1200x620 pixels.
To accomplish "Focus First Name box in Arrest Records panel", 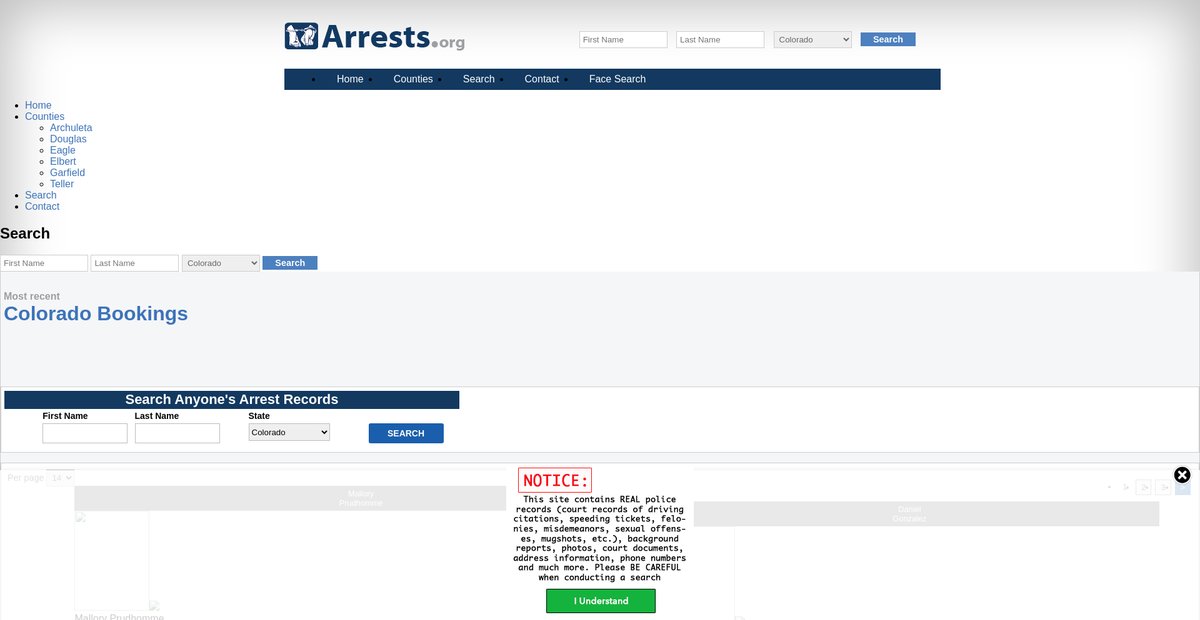I will pyautogui.click(x=85, y=433).
